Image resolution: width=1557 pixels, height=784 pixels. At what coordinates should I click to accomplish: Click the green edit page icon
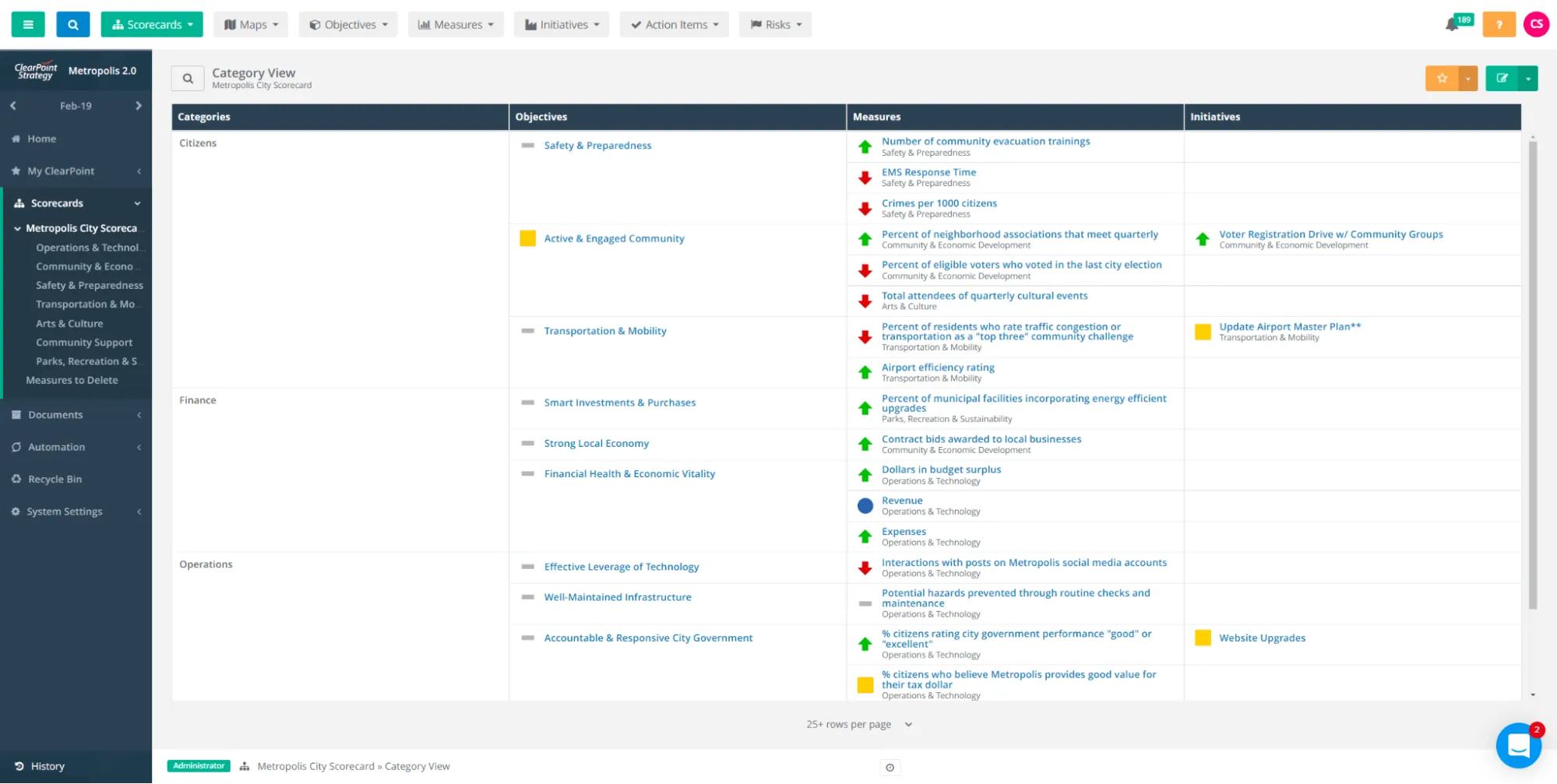(1502, 78)
